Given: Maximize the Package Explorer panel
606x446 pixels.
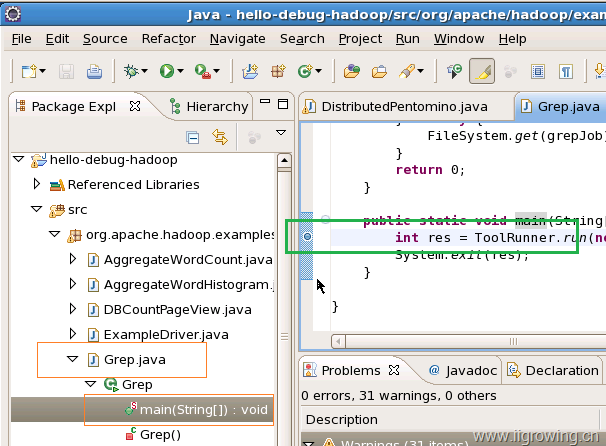Looking at the screenshot, I should pos(283,104).
